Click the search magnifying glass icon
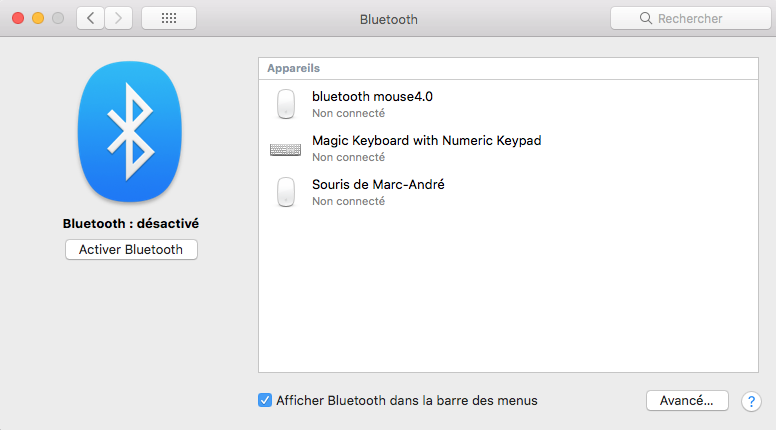This screenshot has width=776, height=430. (647, 19)
